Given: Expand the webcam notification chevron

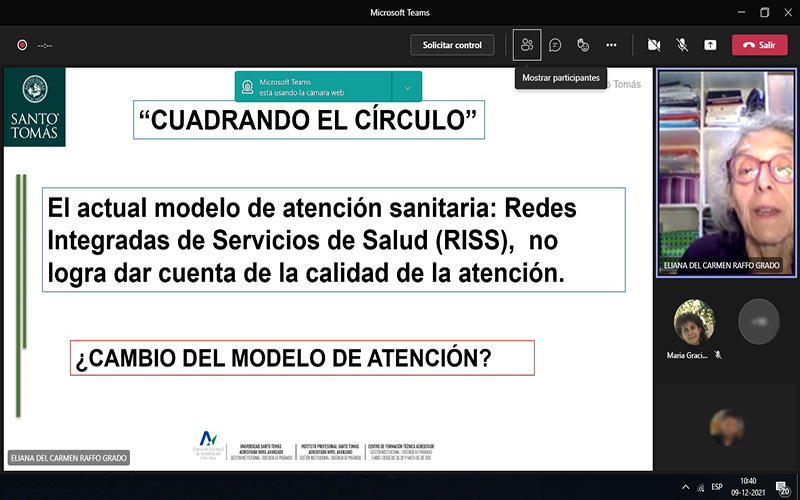Looking at the screenshot, I should (407, 87).
